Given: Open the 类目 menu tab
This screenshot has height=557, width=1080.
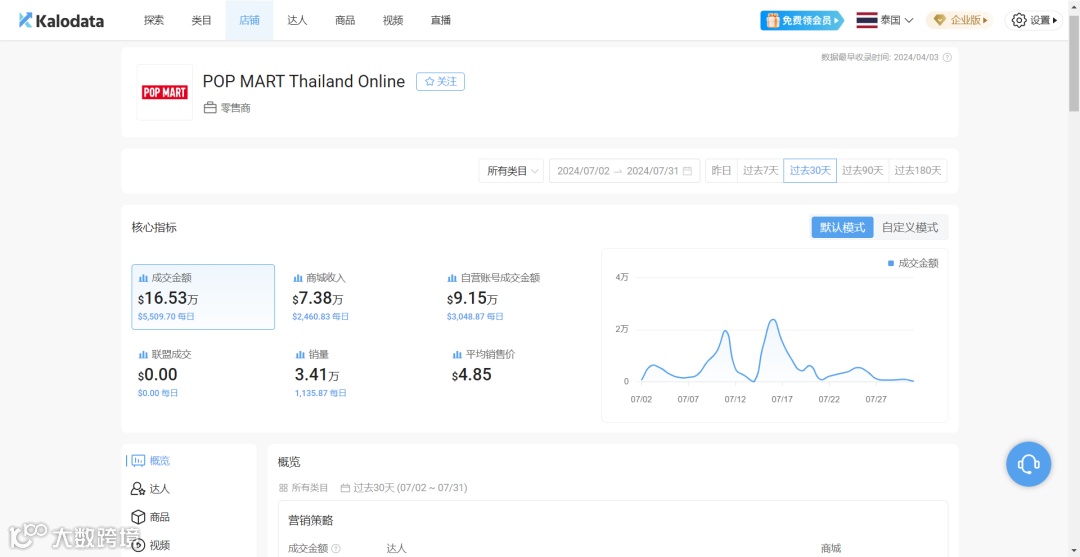Looking at the screenshot, I should click(x=202, y=21).
